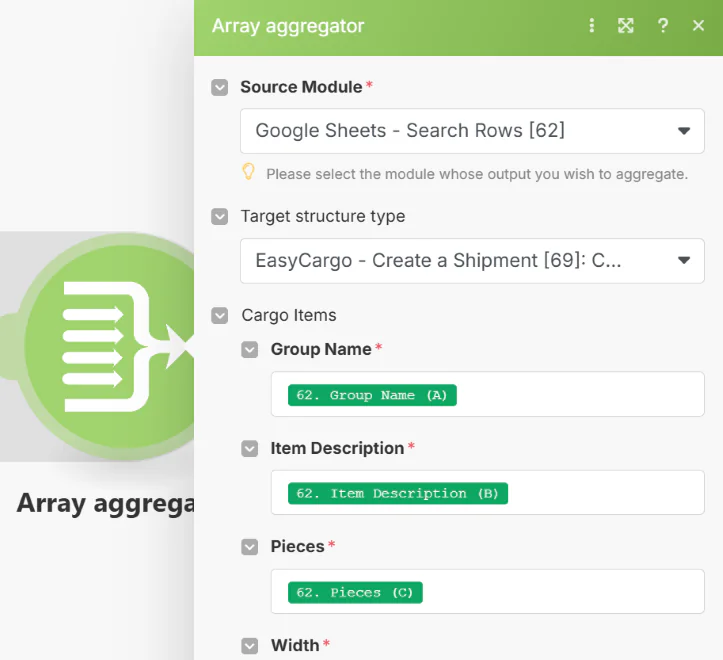Select the 62. Pieces (C) tag
The width and height of the screenshot is (723, 660).
355,592
